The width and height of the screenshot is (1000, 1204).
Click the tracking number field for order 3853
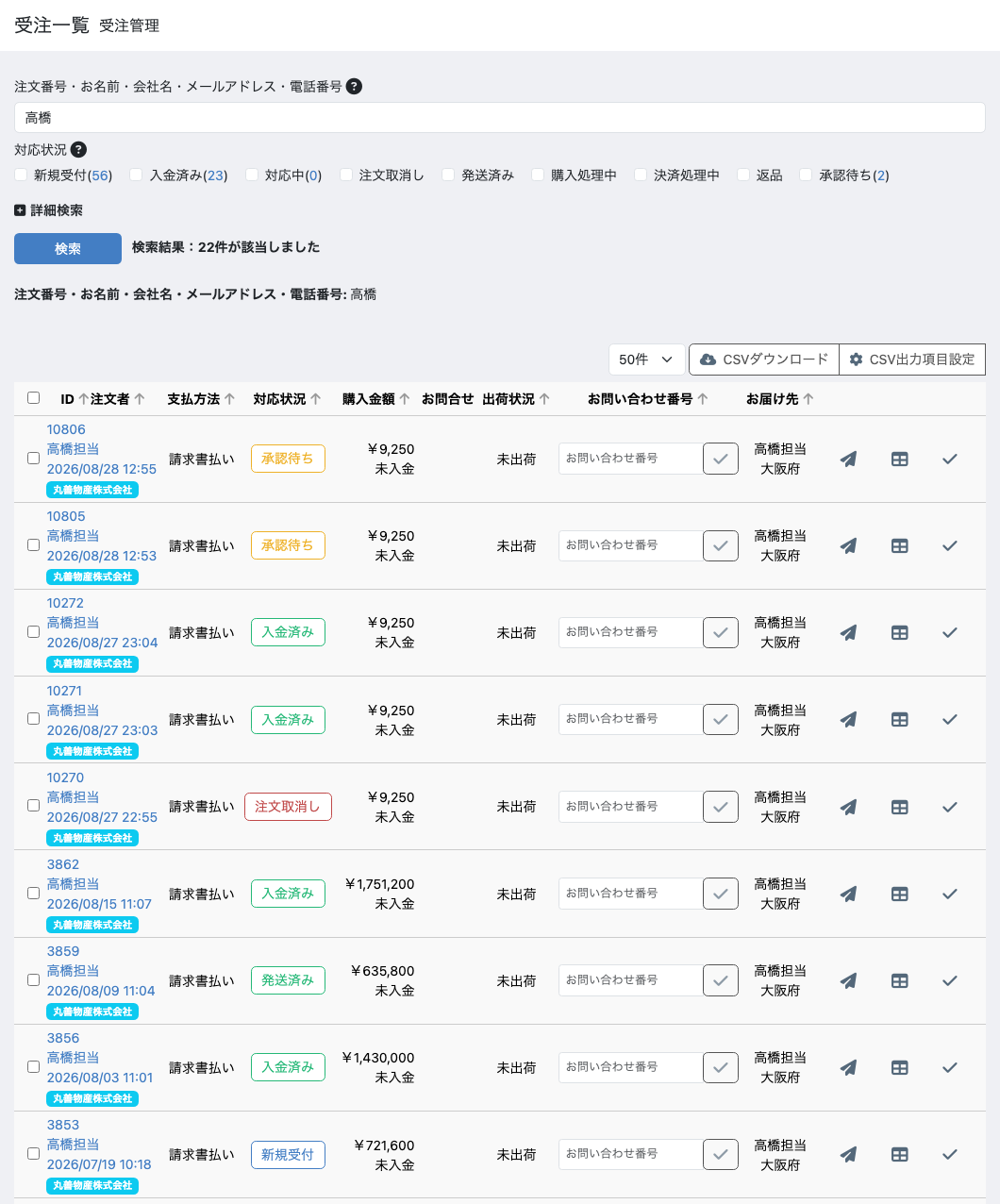click(630, 1154)
